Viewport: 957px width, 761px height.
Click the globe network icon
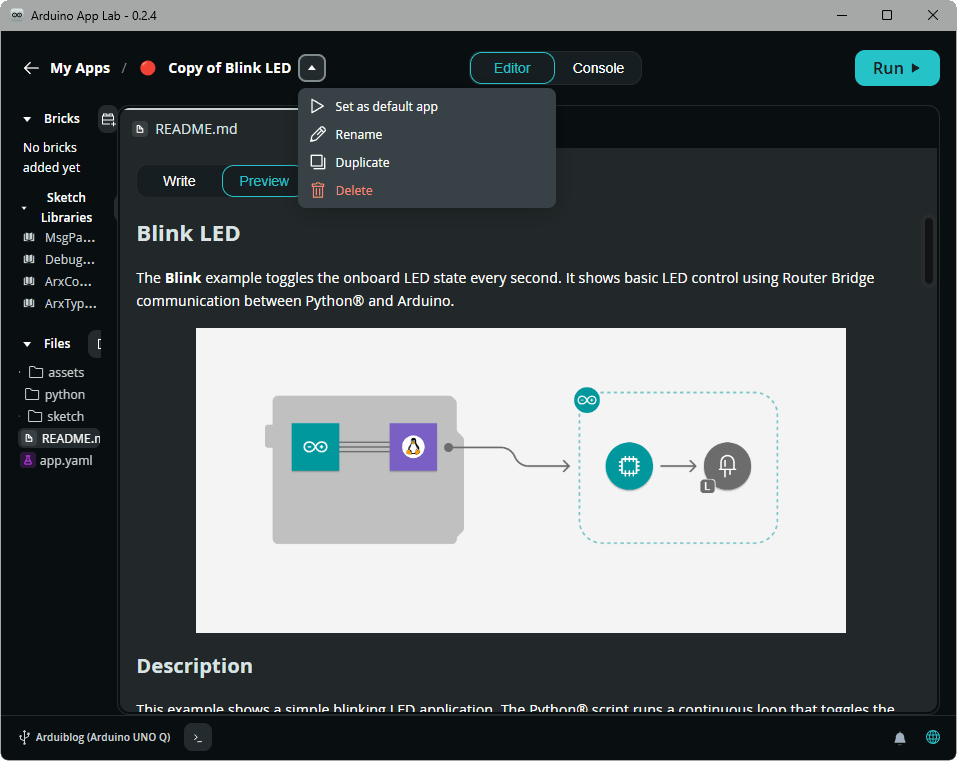click(x=933, y=738)
